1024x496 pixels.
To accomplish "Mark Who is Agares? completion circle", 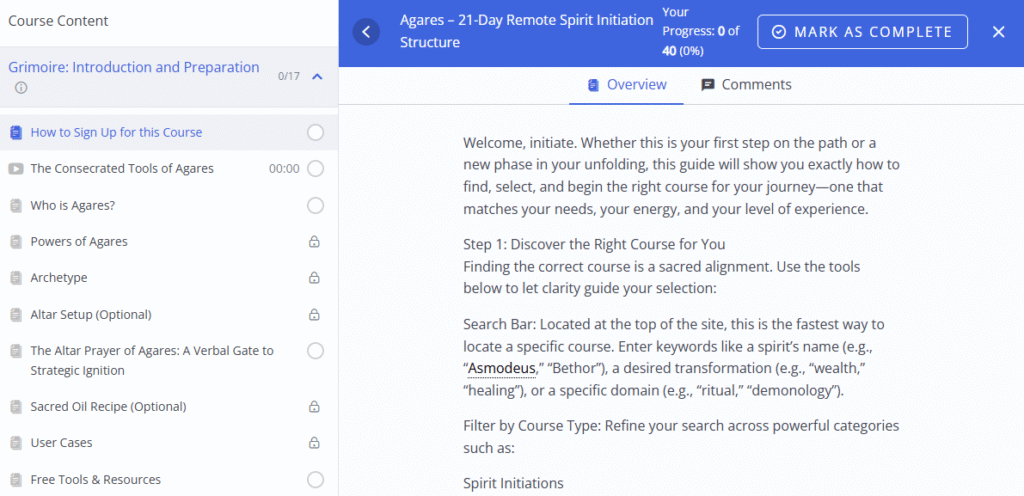I will (315, 206).
